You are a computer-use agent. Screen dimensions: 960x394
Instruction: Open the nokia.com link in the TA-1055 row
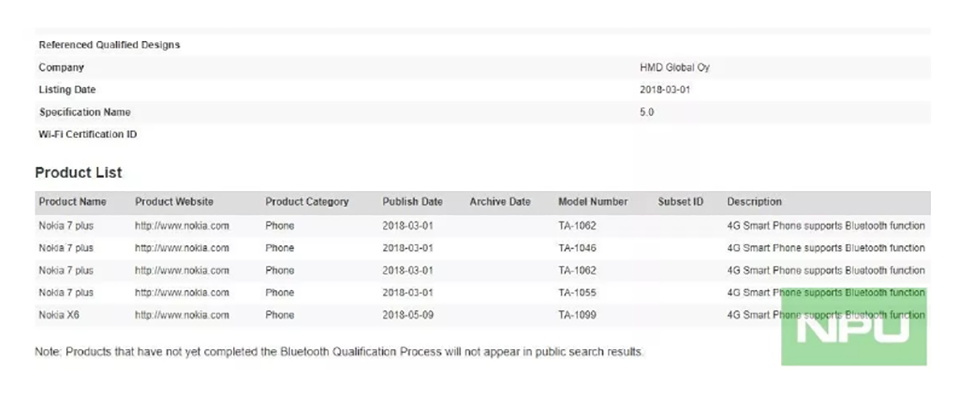(182, 293)
